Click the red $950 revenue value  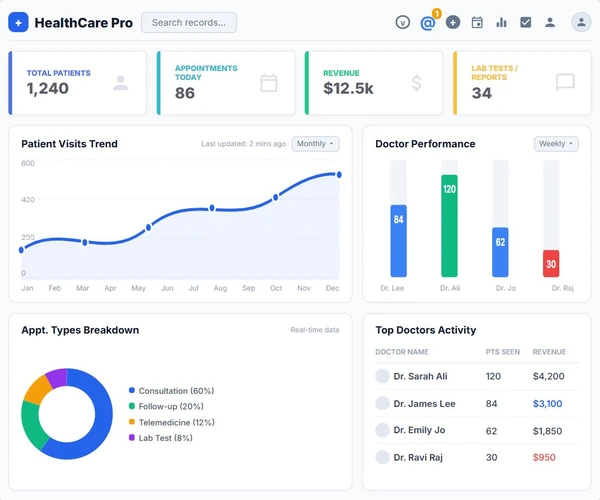(544, 457)
